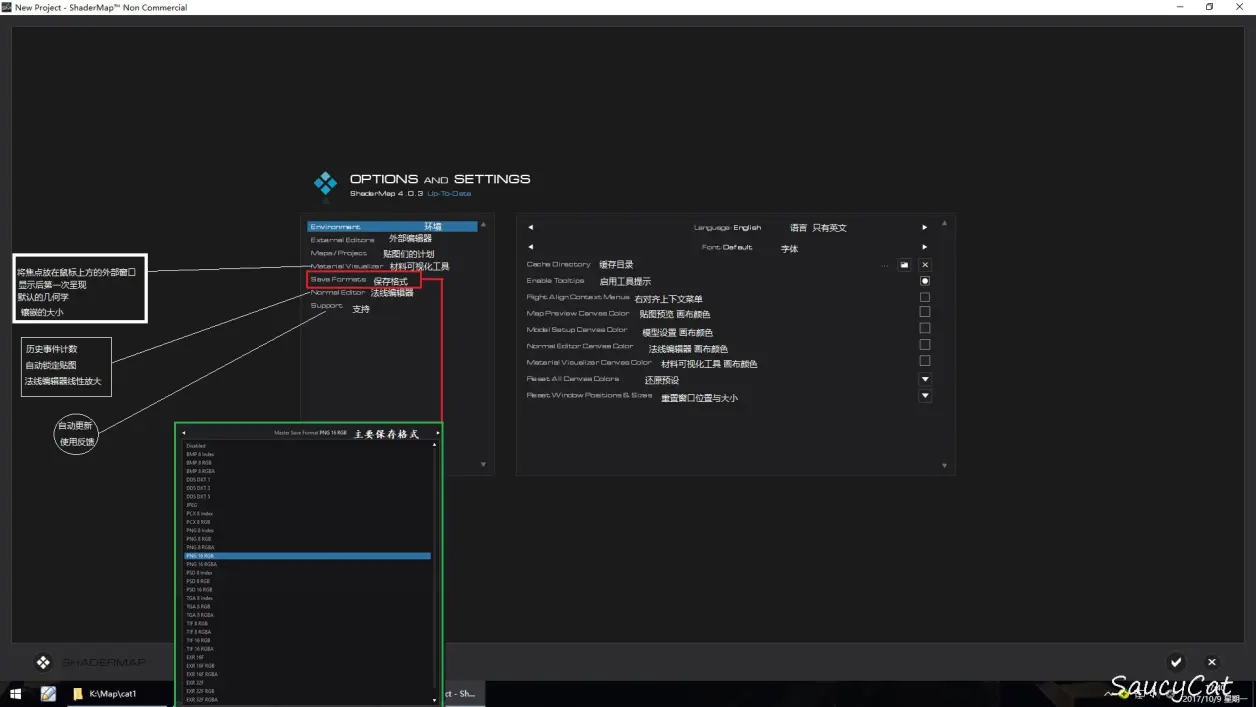
Task: Click the category list scroll-up arrow
Action: (483, 225)
